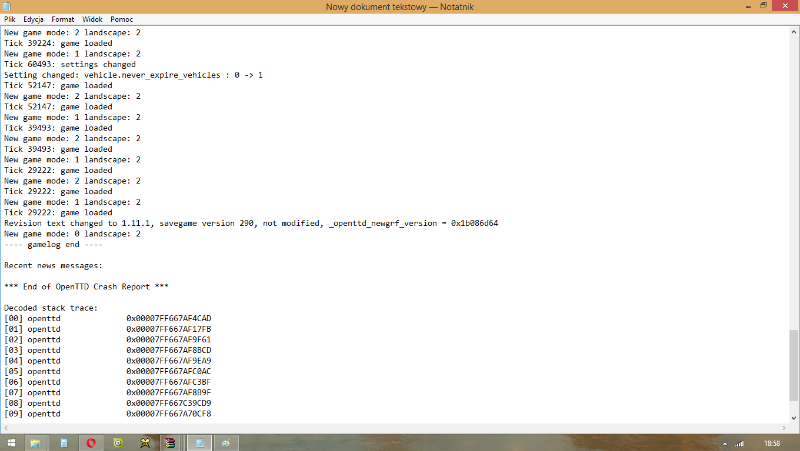Click the Notatnik title bar icon
The width and height of the screenshot is (800, 451).
pos(7,7)
